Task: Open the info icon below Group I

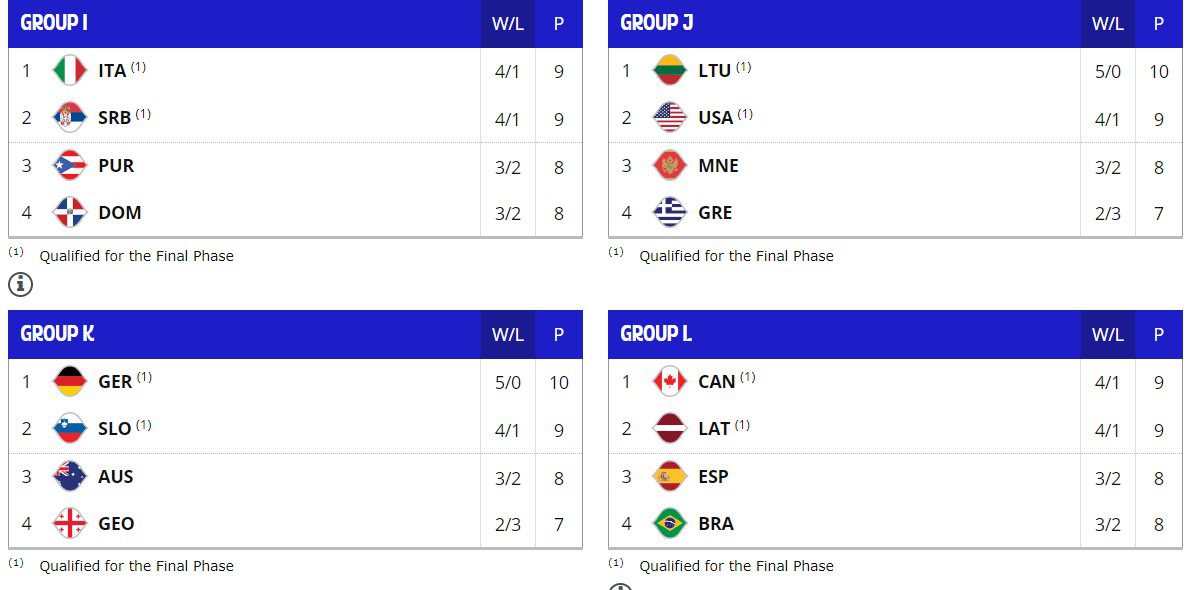Action: [20, 285]
